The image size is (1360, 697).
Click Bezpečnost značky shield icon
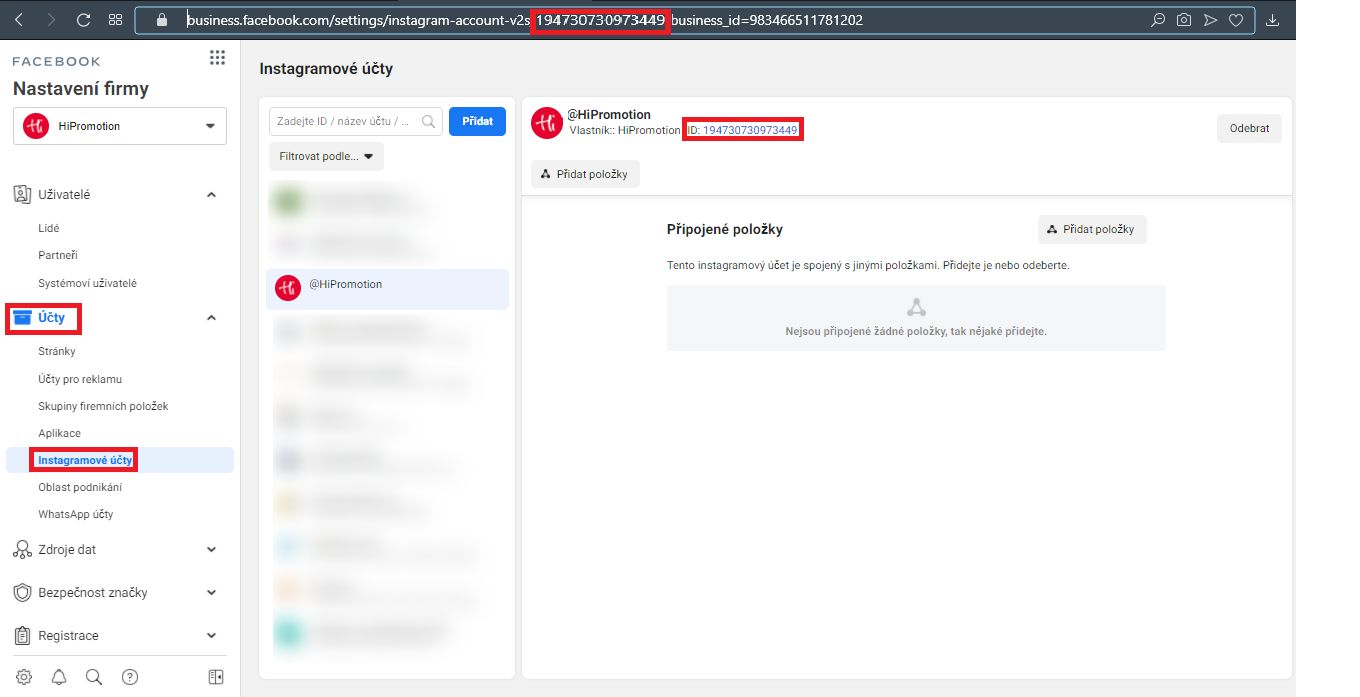[22, 592]
